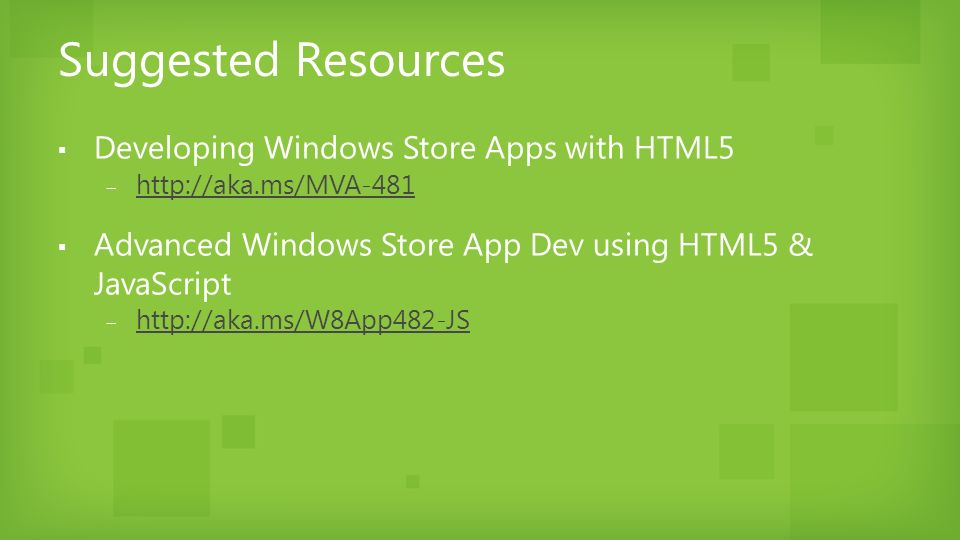Open the http://aka.ms/MVA-481 link

[276, 186]
